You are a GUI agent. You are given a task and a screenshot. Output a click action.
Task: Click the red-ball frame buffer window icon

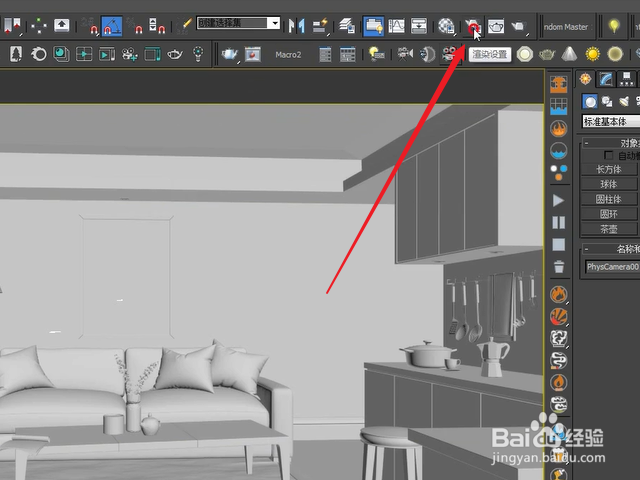(253, 54)
